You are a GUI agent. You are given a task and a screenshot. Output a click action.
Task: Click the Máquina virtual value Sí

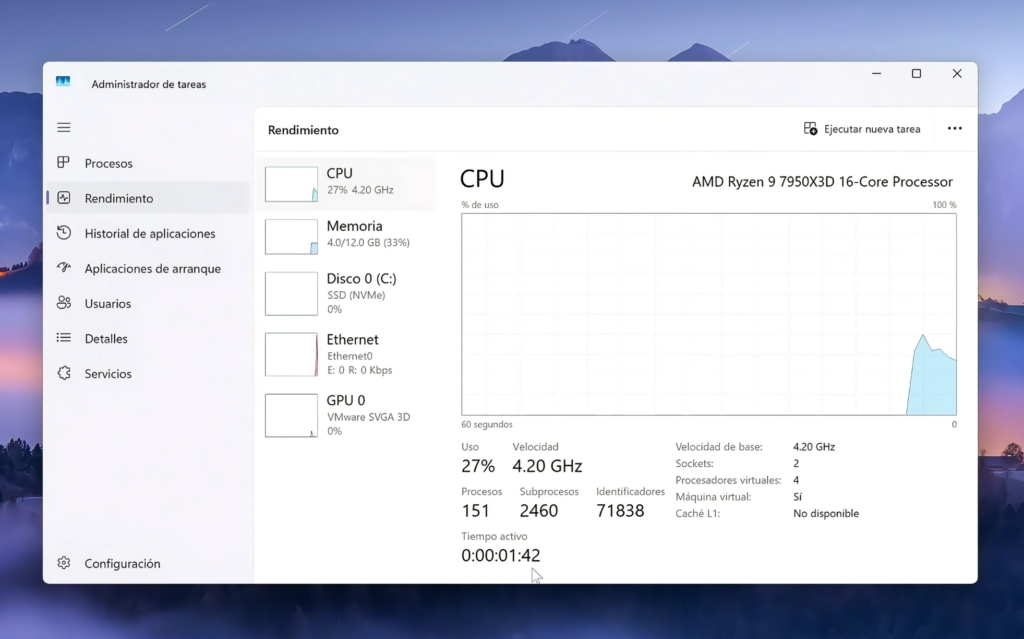[x=797, y=497]
